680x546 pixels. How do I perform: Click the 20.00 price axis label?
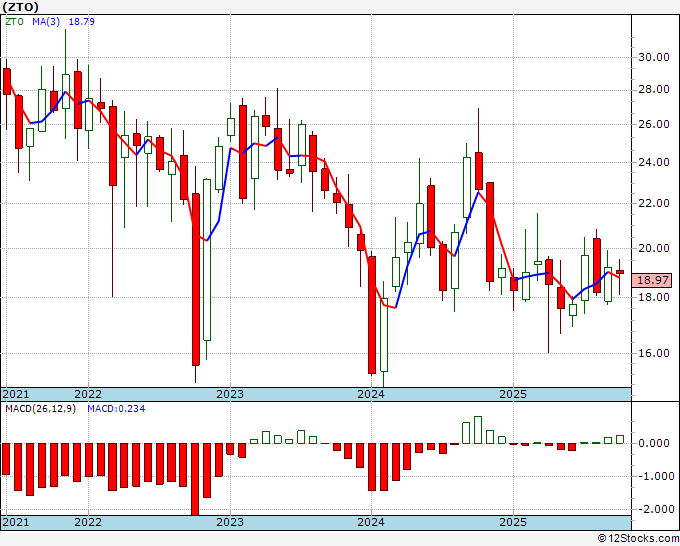pos(653,248)
